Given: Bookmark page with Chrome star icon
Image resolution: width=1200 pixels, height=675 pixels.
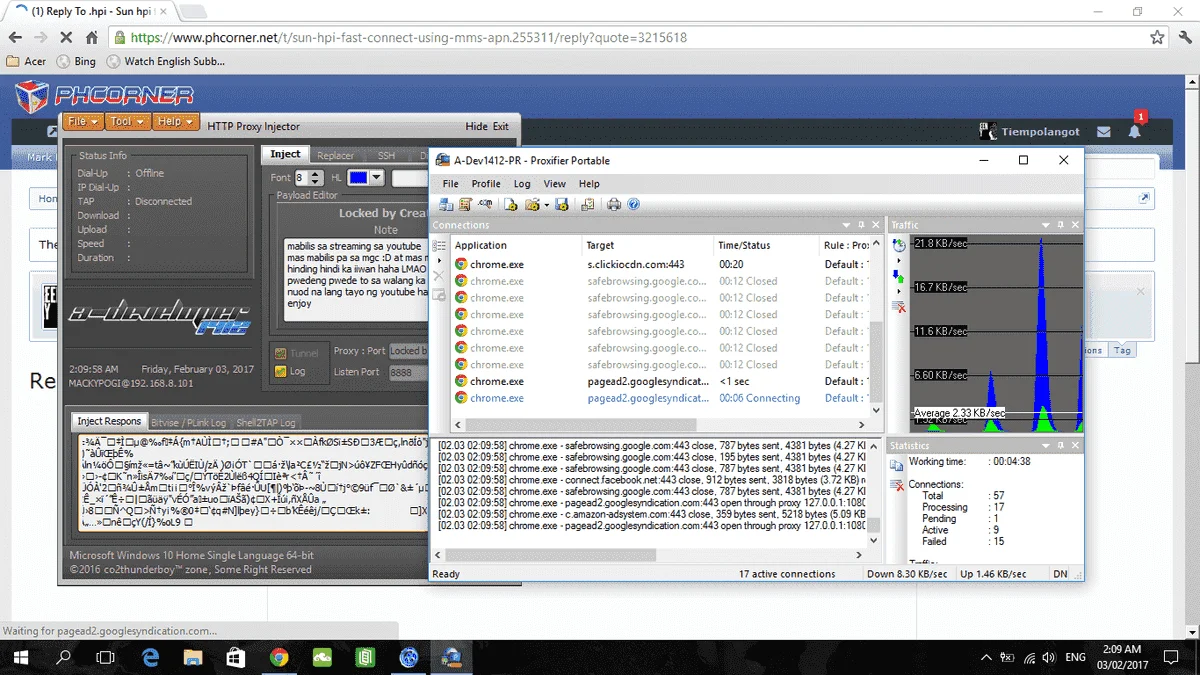Looking at the screenshot, I should pyautogui.click(x=1157, y=37).
